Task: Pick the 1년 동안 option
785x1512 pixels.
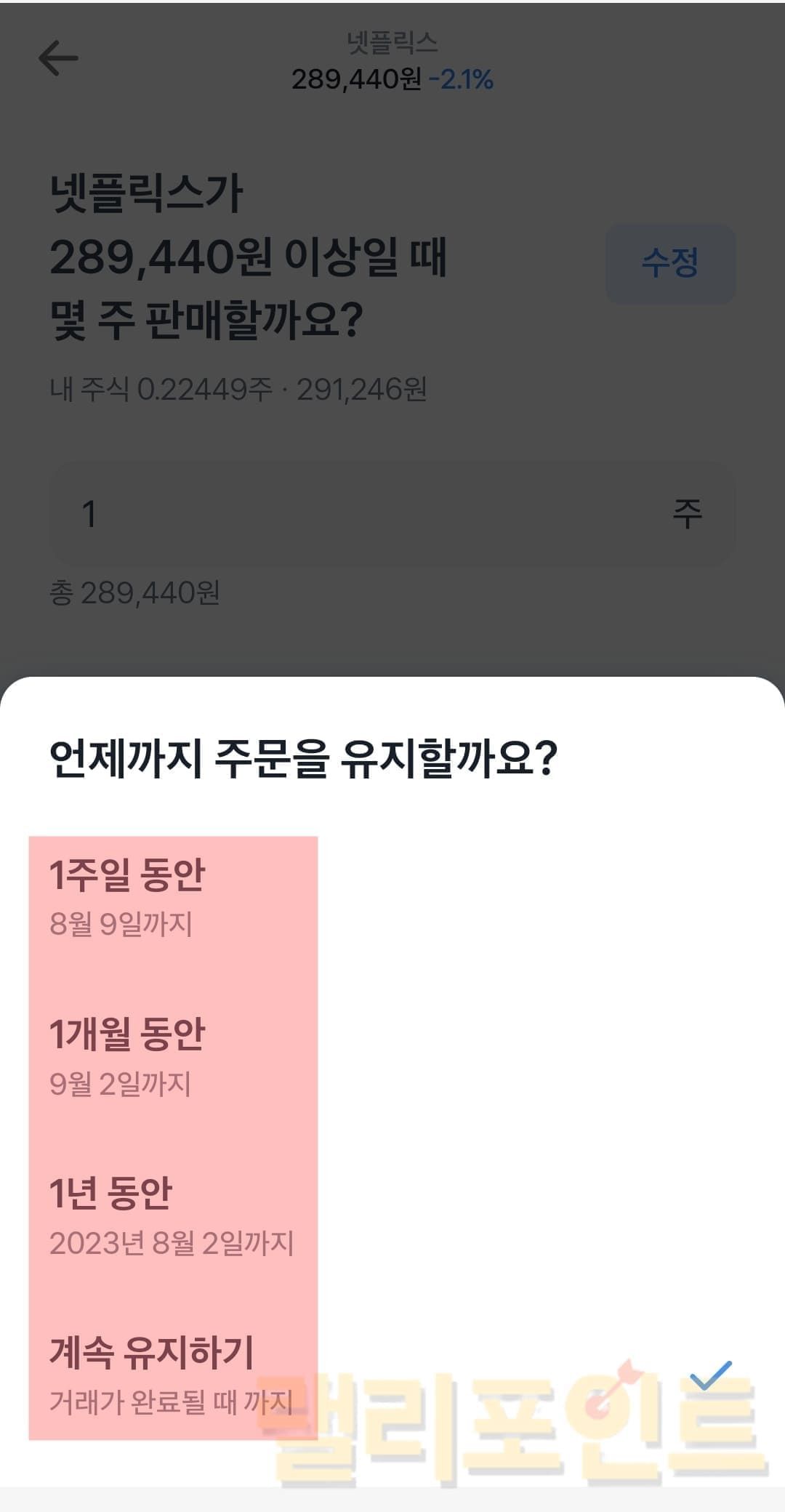Action: [110, 1193]
